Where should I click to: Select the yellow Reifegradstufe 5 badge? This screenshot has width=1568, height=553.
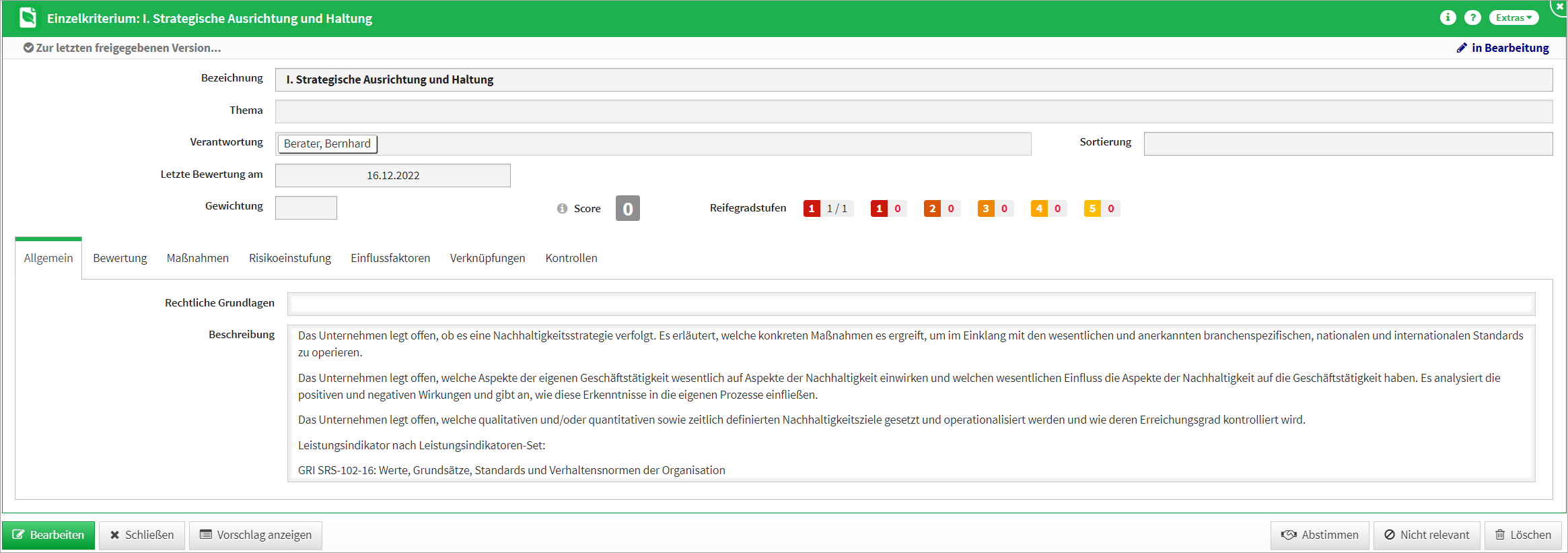coord(1092,209)
